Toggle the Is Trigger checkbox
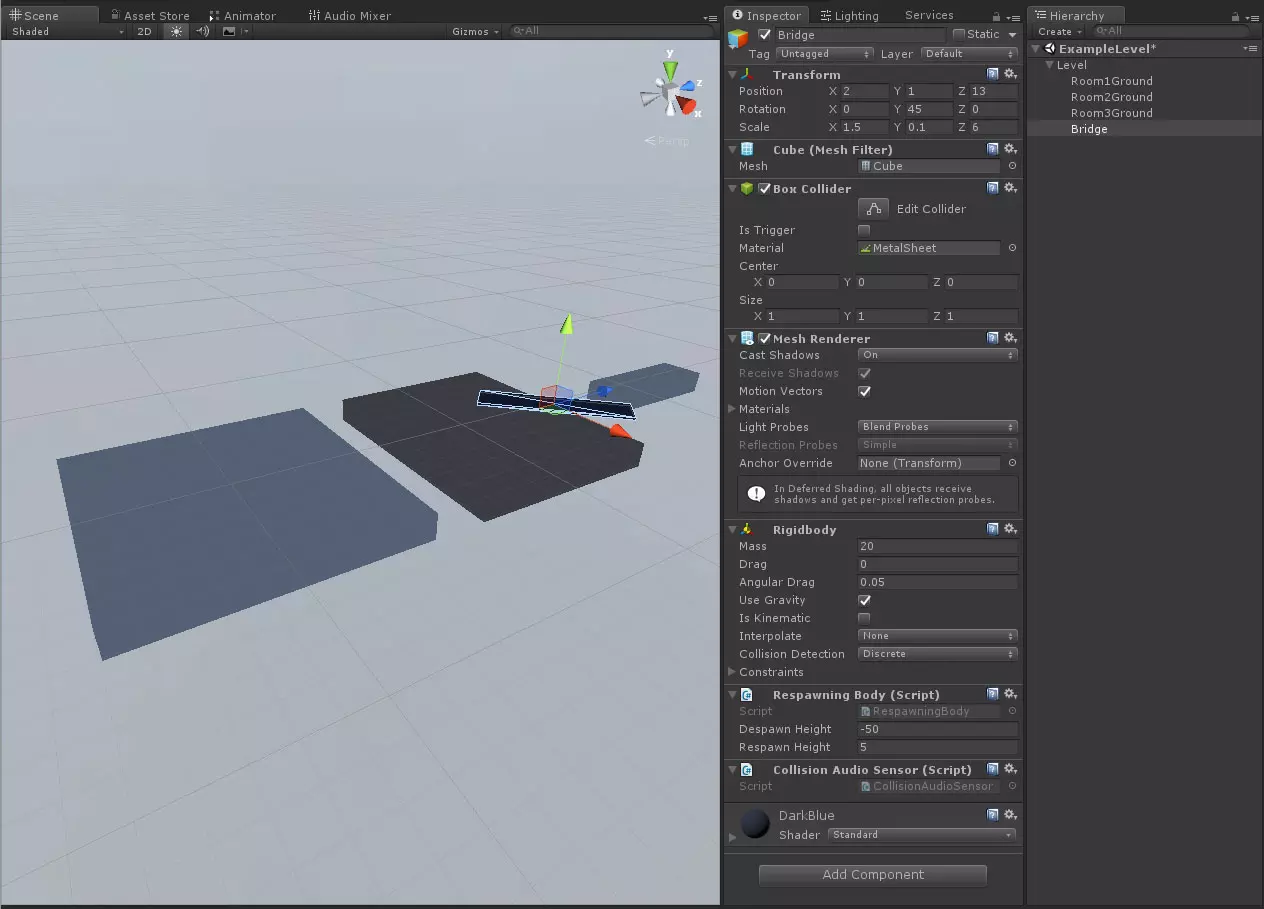The width and height of the screenshot is (1264, 909). coord(864,230)
